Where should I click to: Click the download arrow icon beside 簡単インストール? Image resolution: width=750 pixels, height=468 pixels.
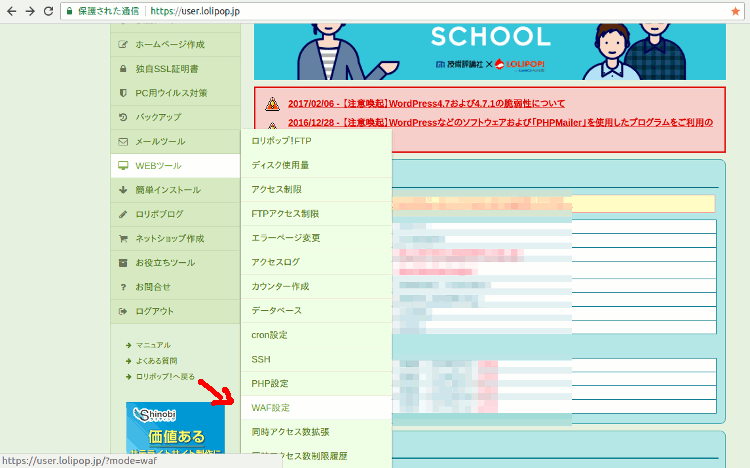click(x=123, y=190)
